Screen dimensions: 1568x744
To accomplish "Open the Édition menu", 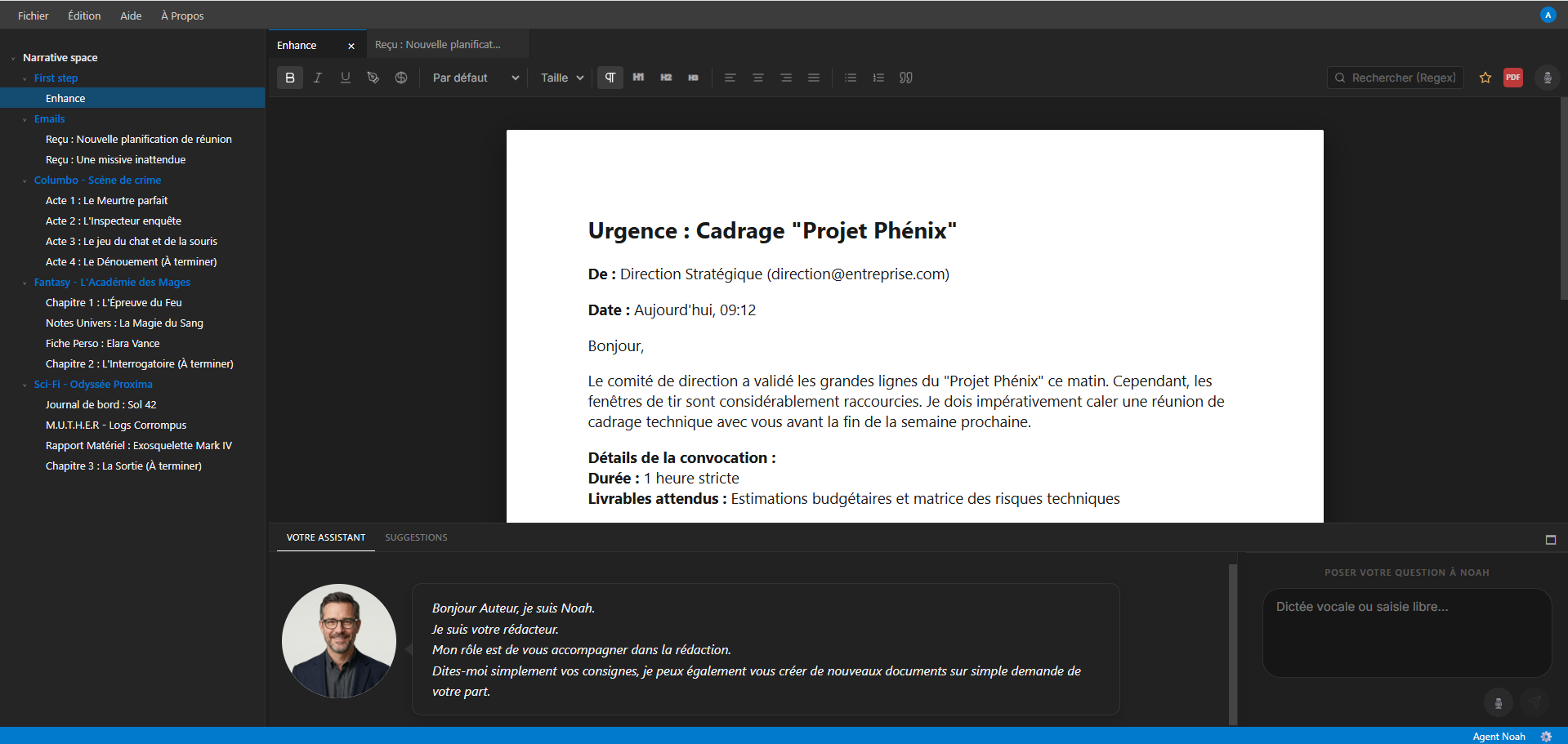I will click(x=84, y=16).
